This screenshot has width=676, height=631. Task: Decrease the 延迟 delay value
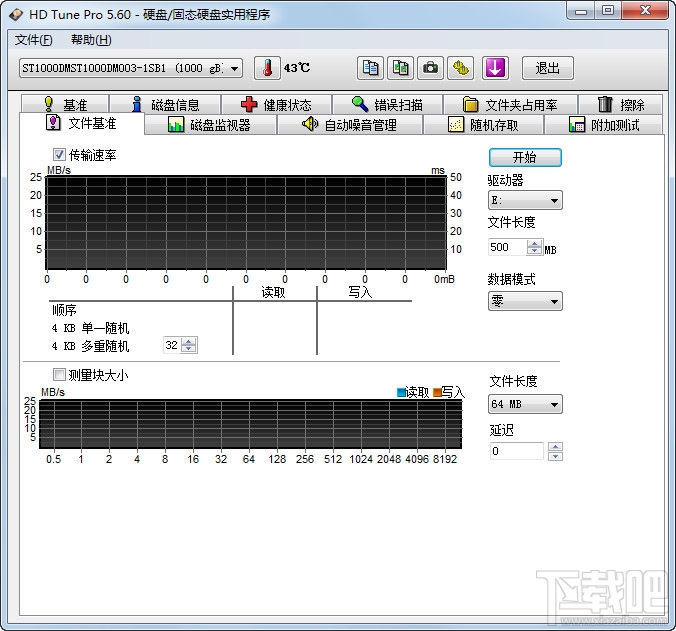click(x=555, y=456)
